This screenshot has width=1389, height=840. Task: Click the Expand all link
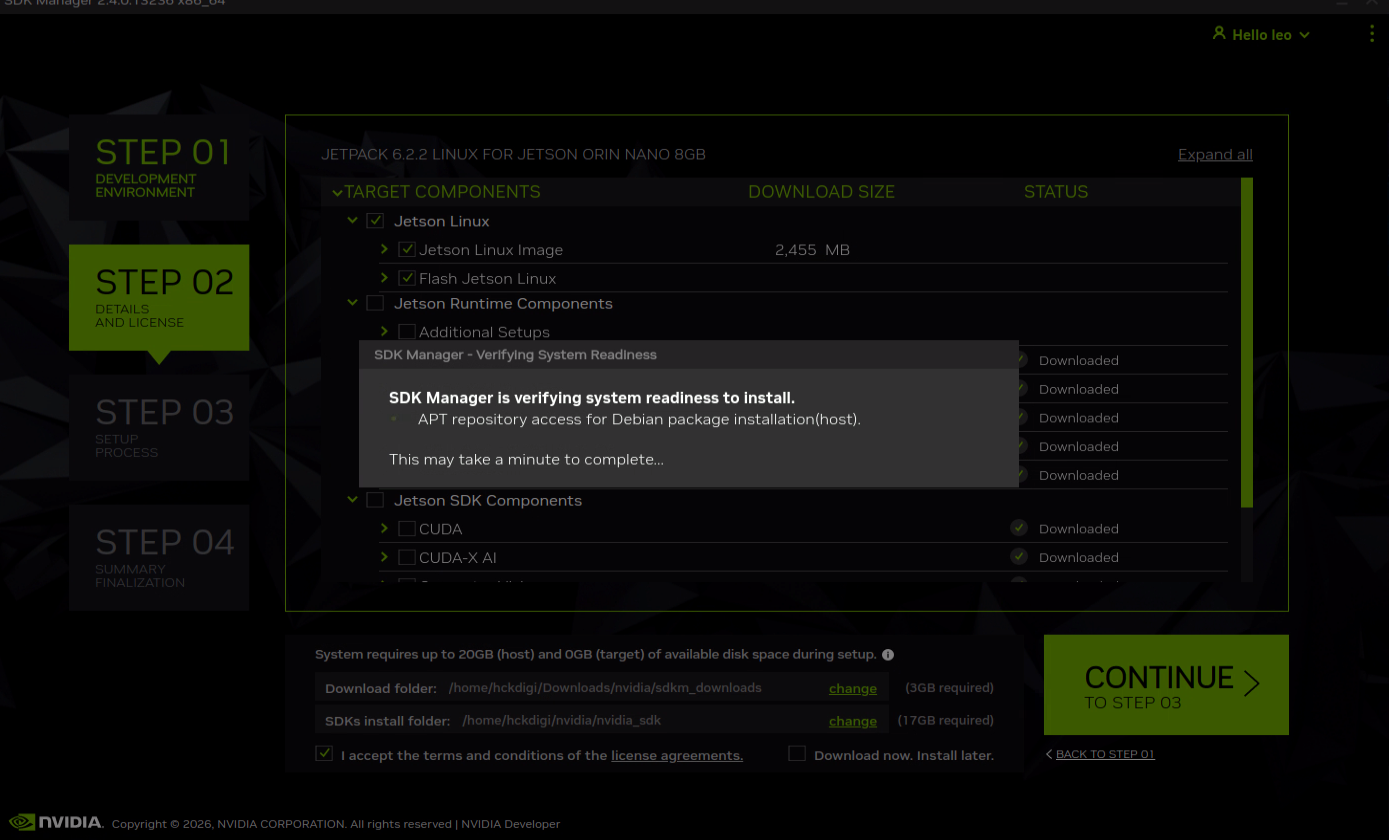pos(1215,154)
